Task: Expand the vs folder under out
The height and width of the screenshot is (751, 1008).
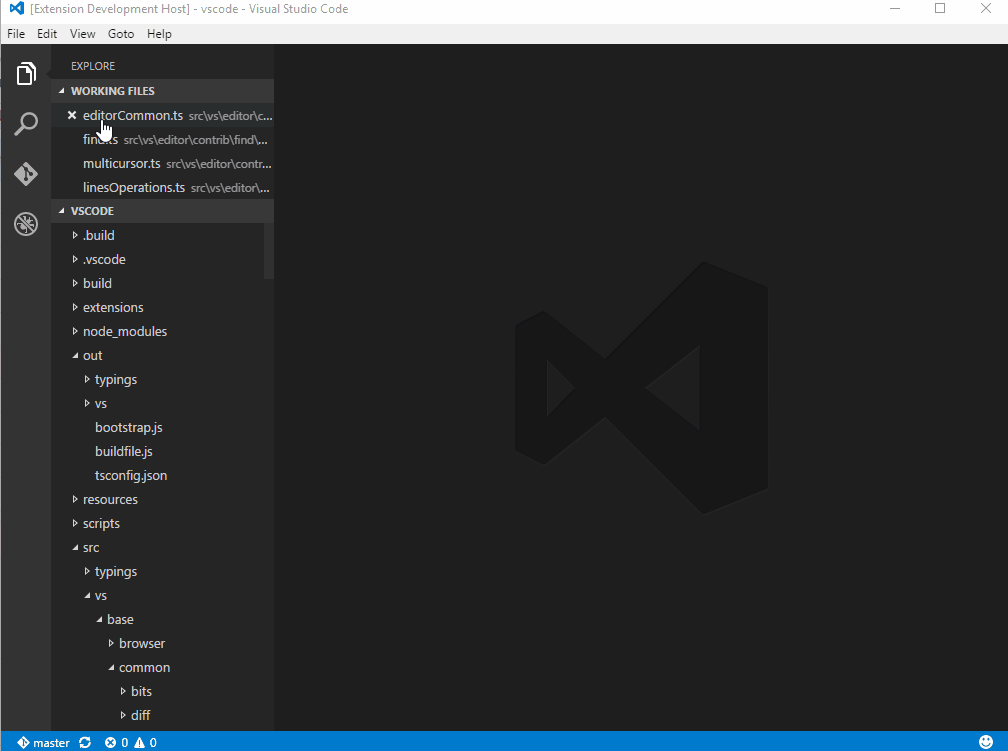Action: tap(87, 403)
